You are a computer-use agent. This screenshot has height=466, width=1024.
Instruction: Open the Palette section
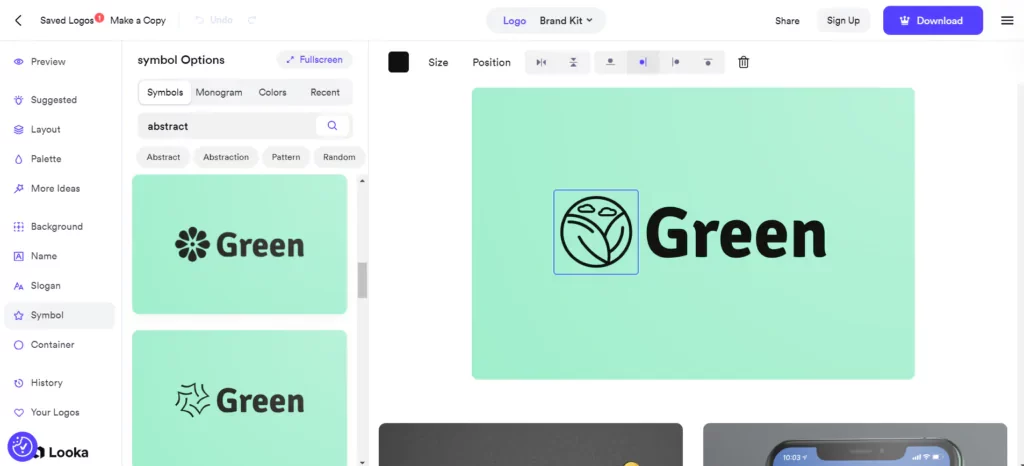click(x=38, y=159)
